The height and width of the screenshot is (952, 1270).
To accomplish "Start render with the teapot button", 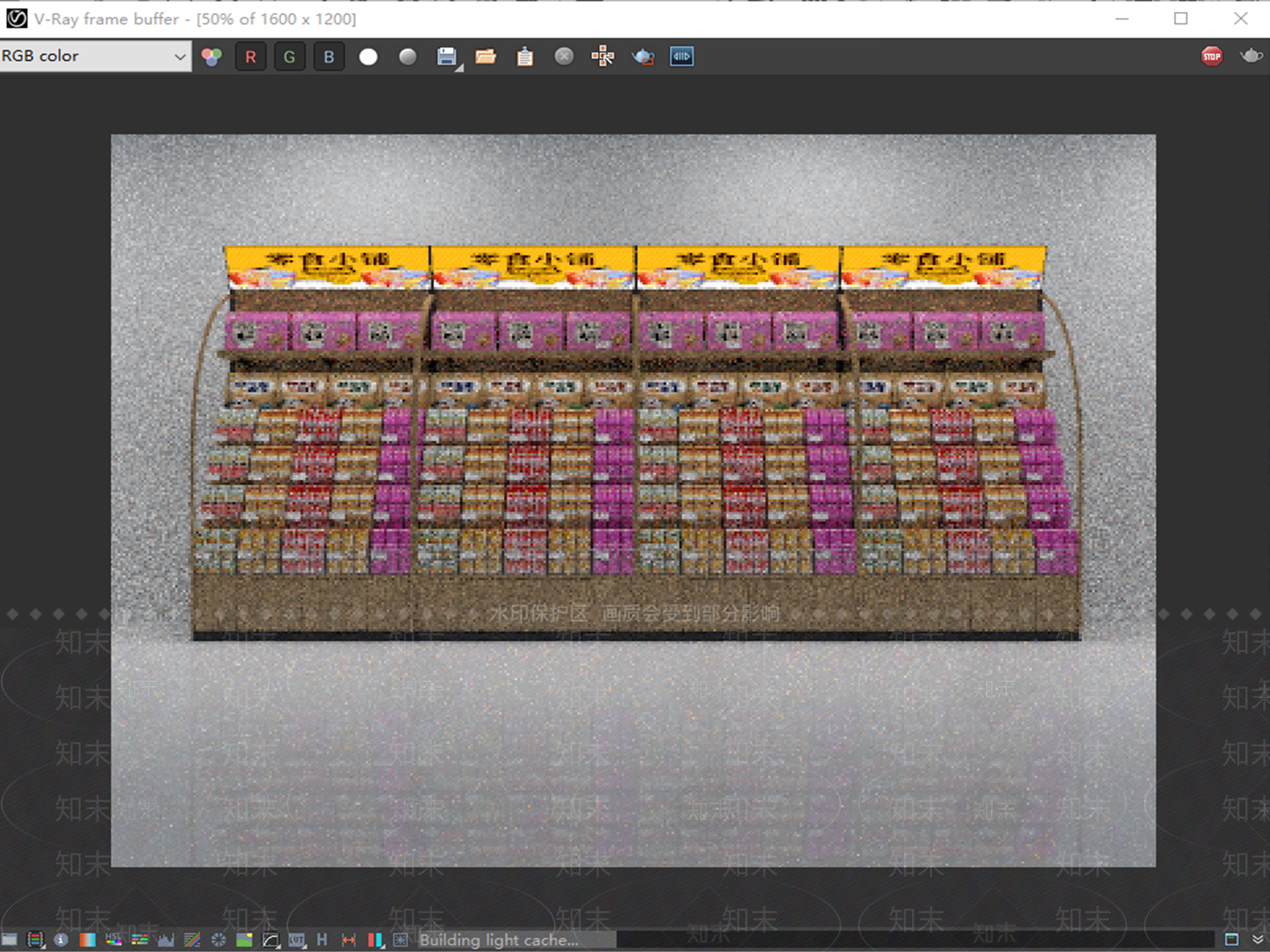I will tap(1252, 56).
